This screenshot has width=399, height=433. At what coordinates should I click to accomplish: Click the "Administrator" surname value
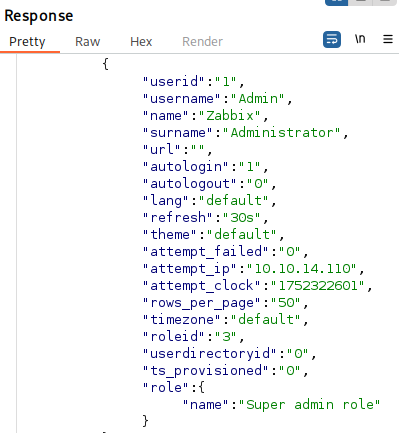point(282,132)
